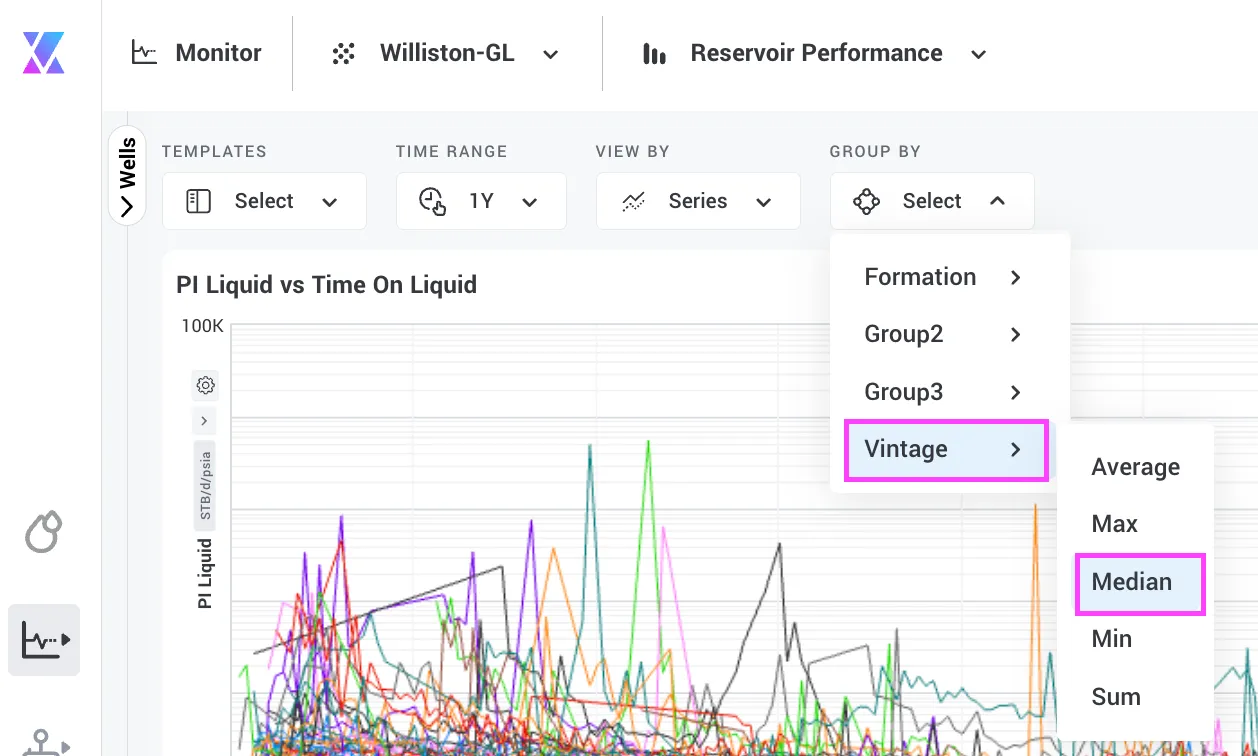This screenshot has height=756, width=1258.
Task: Click the app logo in the sidebar
Action: pos(44,53)
